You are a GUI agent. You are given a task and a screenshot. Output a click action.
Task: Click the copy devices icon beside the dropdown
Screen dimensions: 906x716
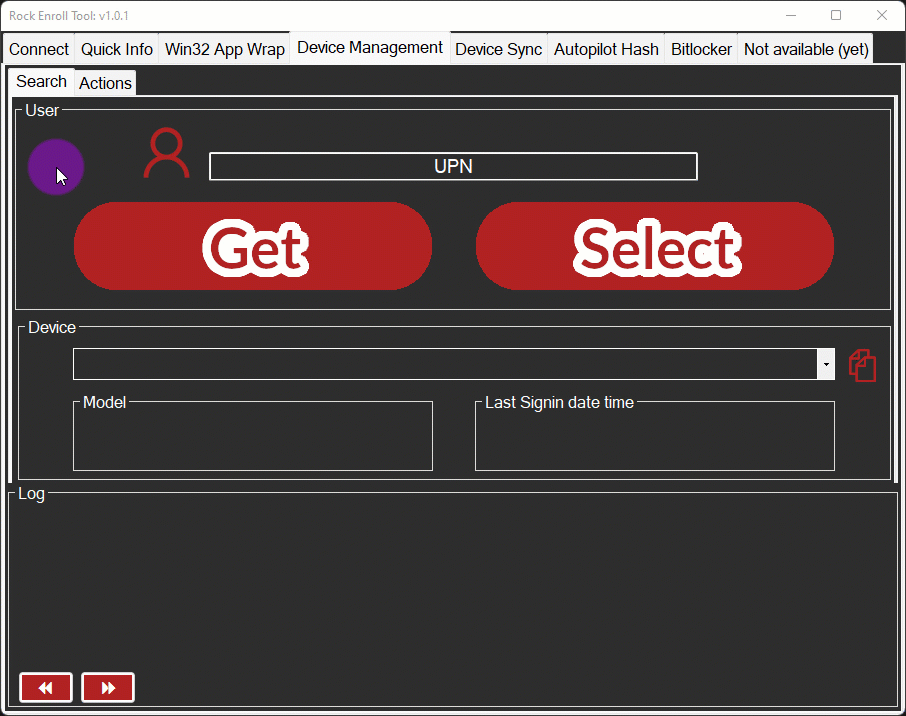pos(862,365)
